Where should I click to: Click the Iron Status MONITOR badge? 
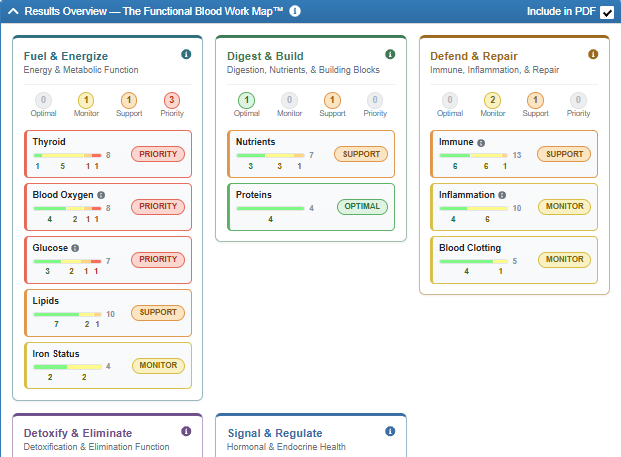158,366
